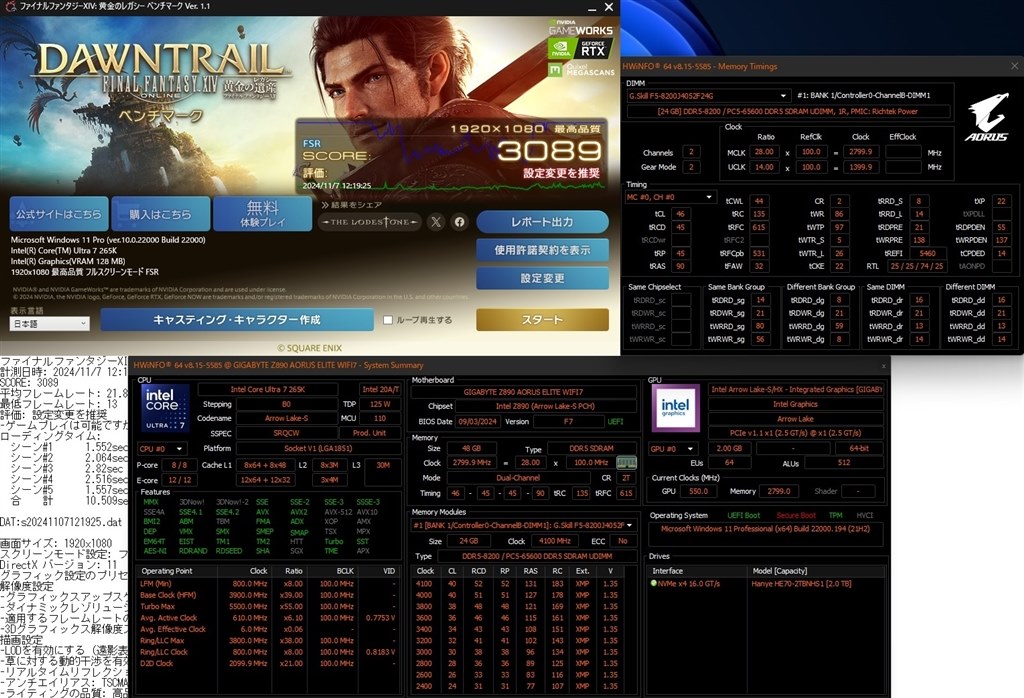This screenshot has height=698, width=1024.
Task: Open the 公式サイトはこちら official site button
Action: tap(59, 214)
